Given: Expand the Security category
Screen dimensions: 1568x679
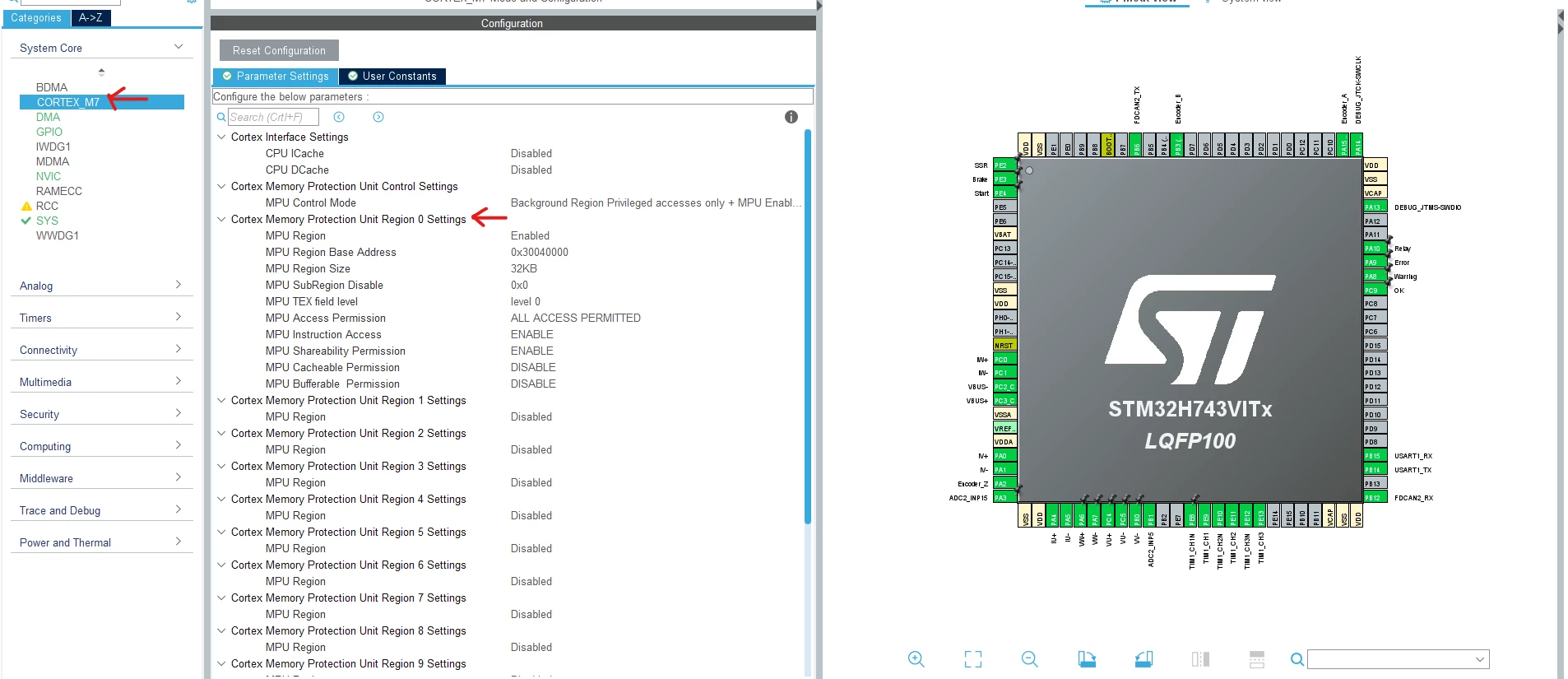Looking at the screenshot, I should tap(179, 413).
